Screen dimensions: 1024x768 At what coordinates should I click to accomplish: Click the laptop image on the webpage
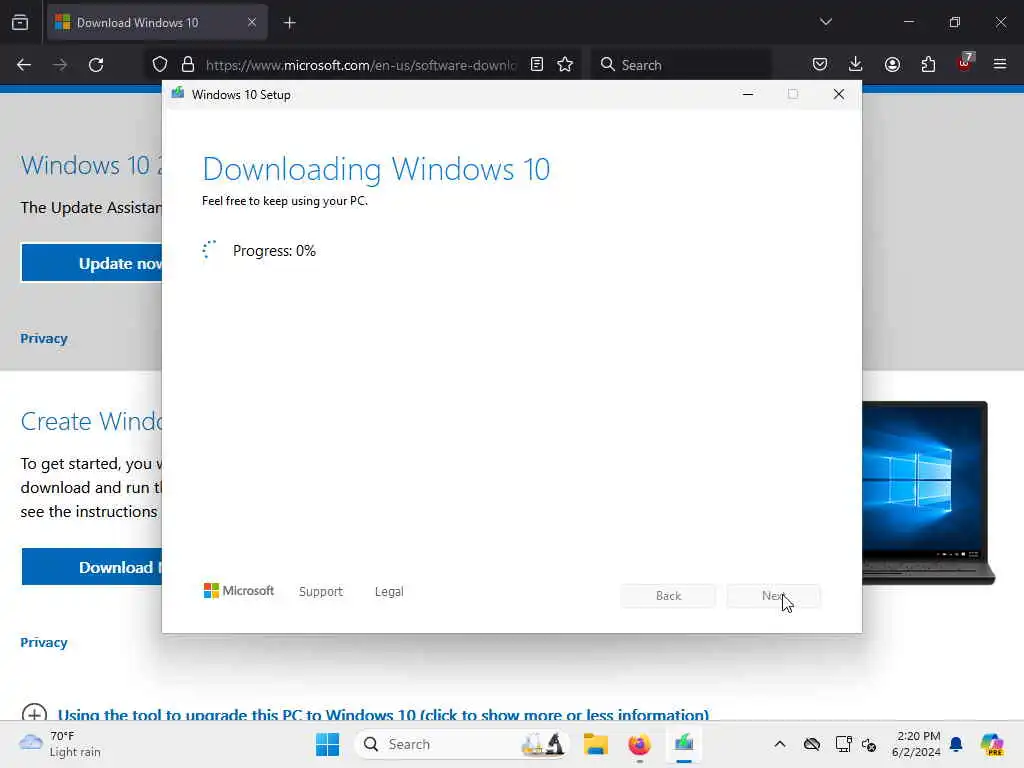[927, 493]
